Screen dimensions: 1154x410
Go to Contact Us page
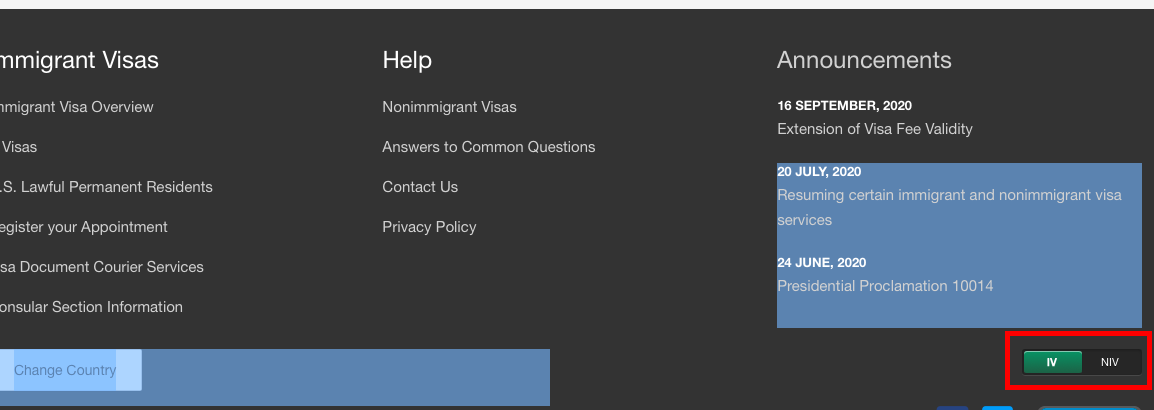coord(420,187)
